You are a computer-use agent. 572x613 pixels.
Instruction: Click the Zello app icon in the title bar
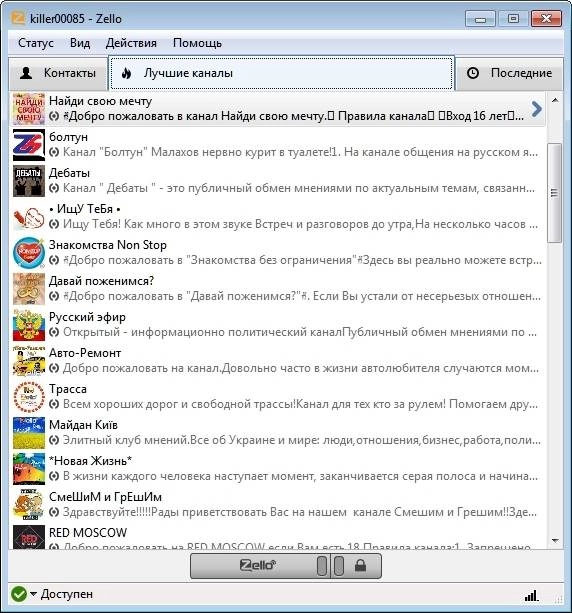(x=18, y=18)
